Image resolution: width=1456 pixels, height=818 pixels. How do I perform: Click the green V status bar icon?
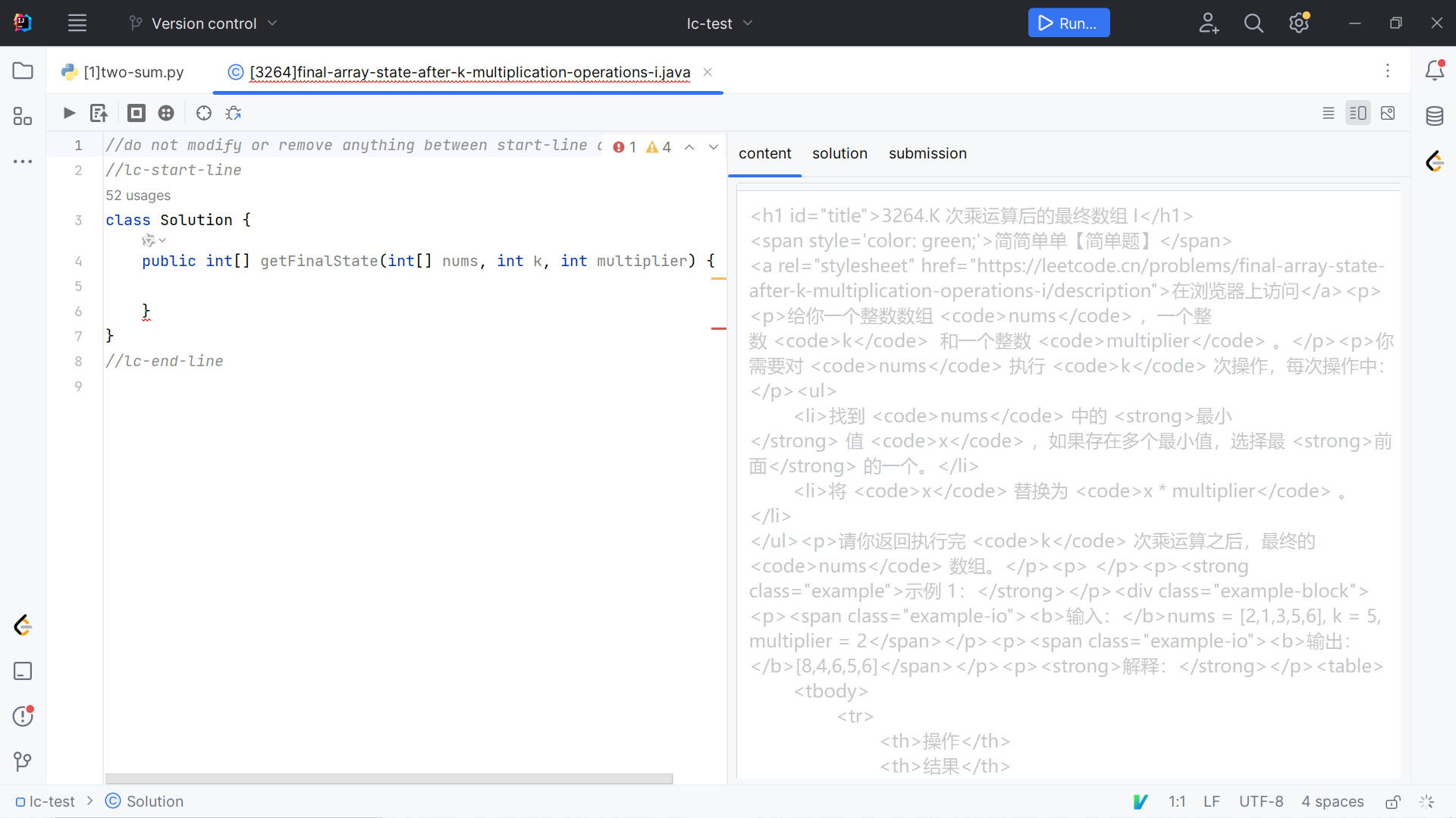point(1141,801)
